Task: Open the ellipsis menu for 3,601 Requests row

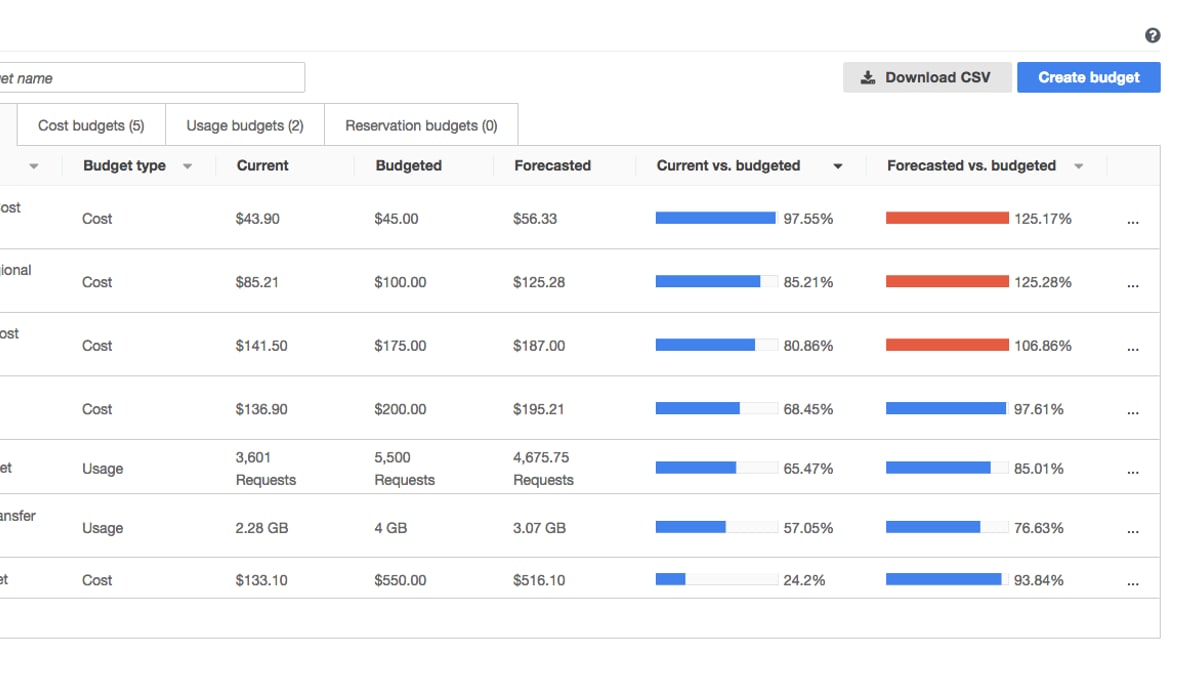Action: 1133,472
